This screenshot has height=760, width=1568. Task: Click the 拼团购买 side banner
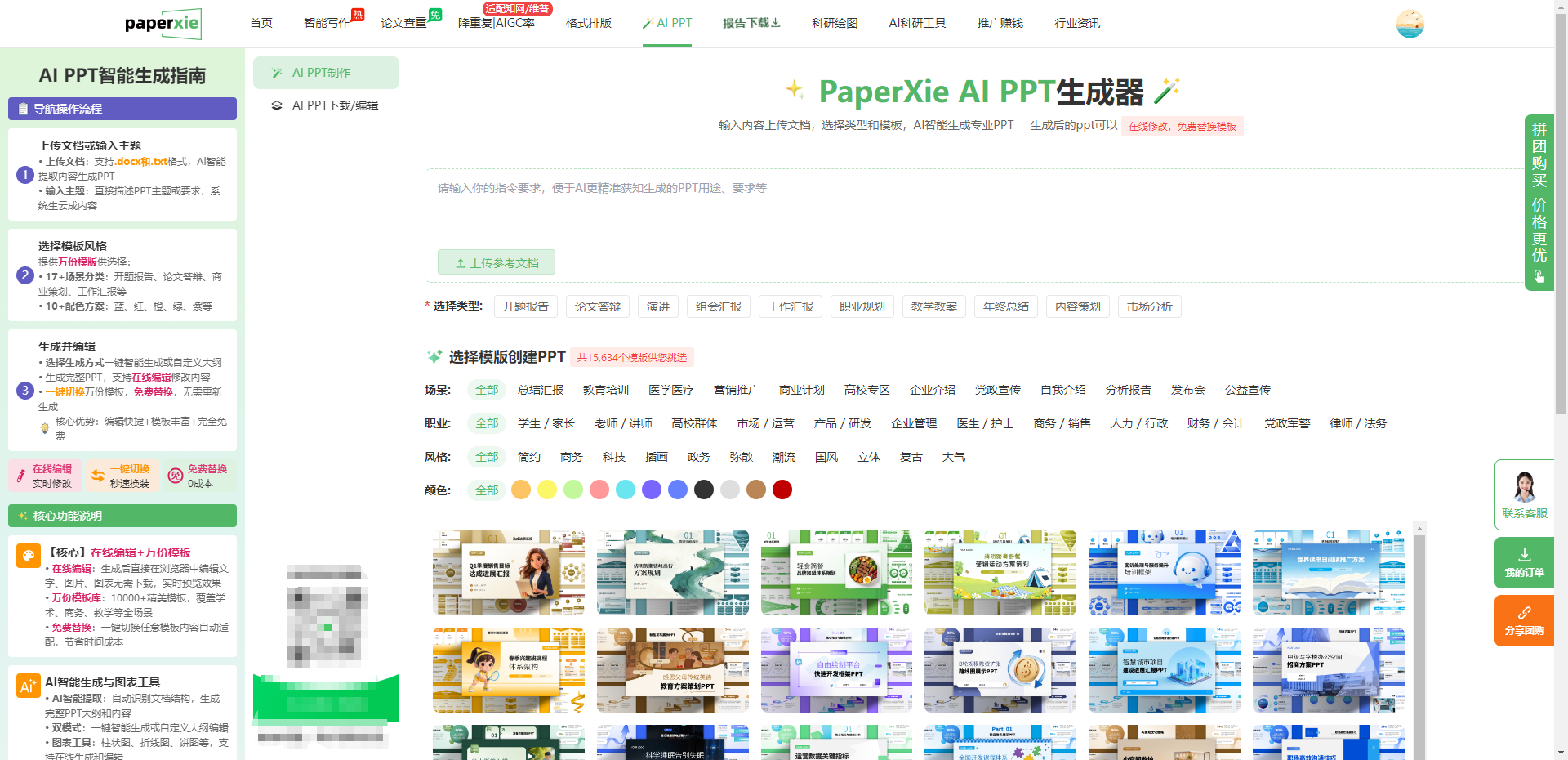pos(1539,202)
